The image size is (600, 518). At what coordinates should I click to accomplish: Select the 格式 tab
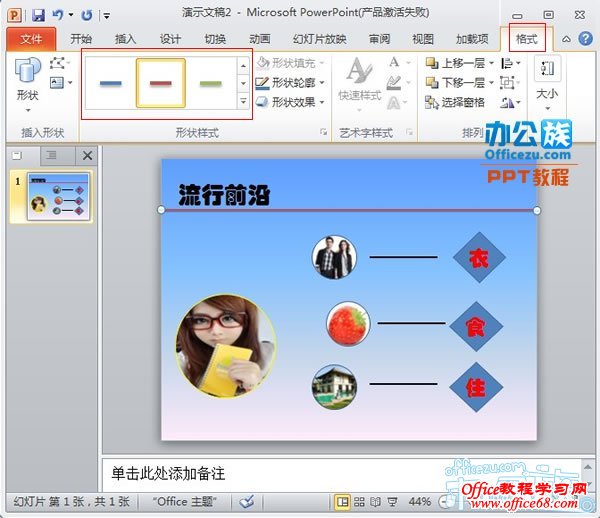tap(527, 39)
